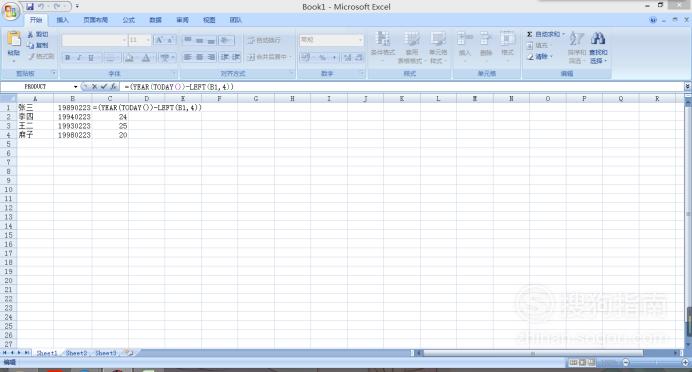The width and height of the screenshot is (692, 372).
Task: Cancel formula entry with X button
Action: point(94,86)
